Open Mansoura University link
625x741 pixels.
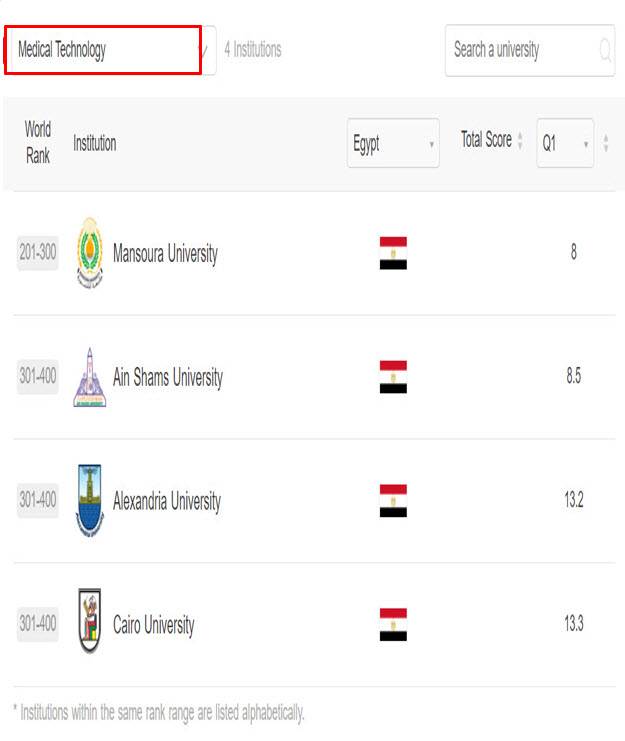coord(165,254)
